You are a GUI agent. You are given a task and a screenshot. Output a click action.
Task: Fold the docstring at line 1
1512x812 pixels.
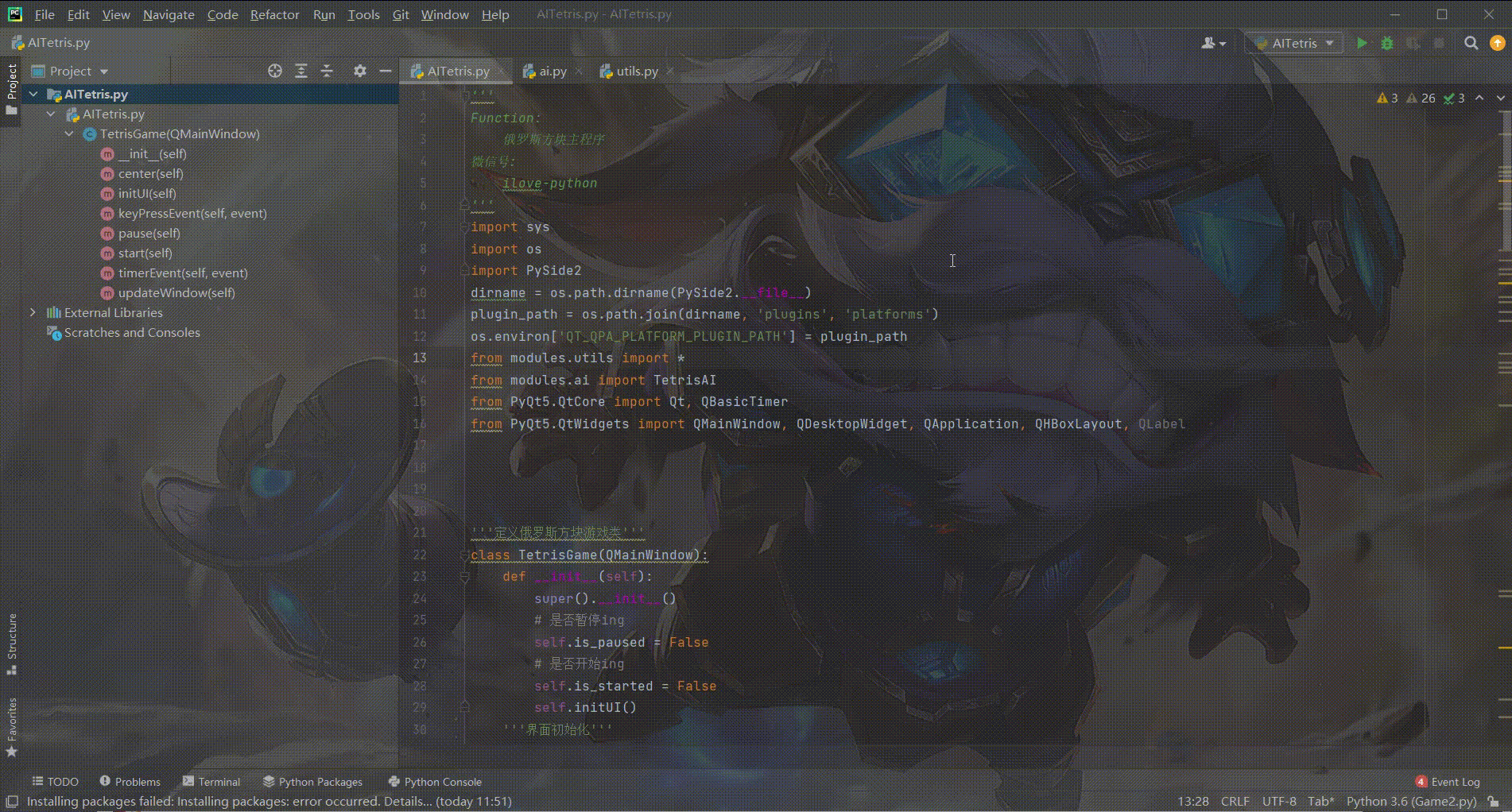tap(465, 96)
